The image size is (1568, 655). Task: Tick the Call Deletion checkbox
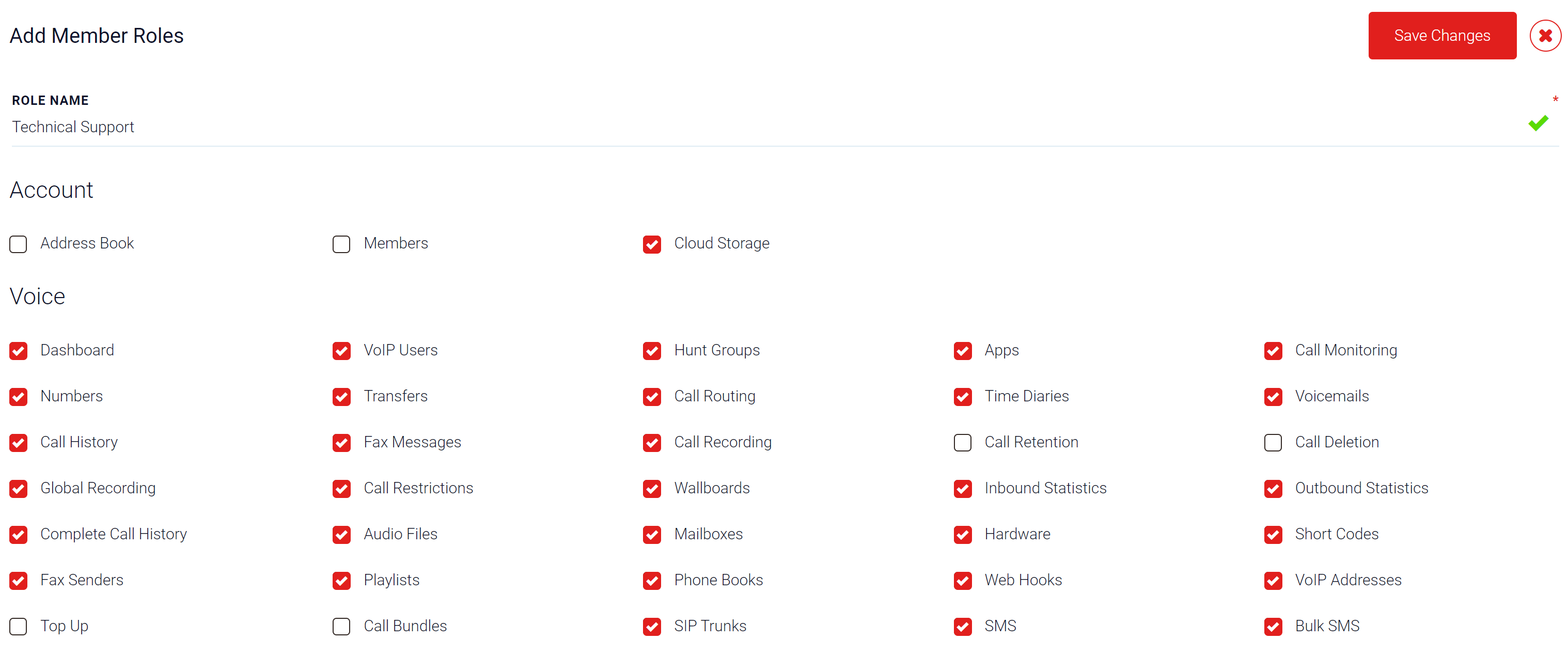point(1273,443)
